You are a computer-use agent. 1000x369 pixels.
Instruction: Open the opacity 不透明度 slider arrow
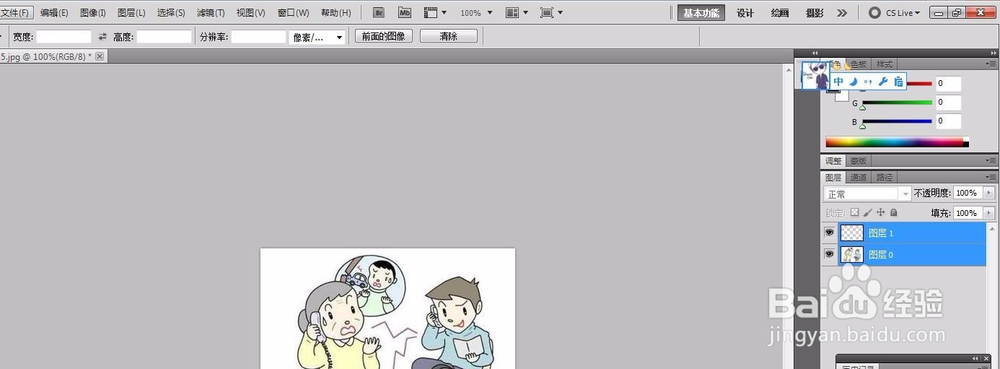pos(990,192)
